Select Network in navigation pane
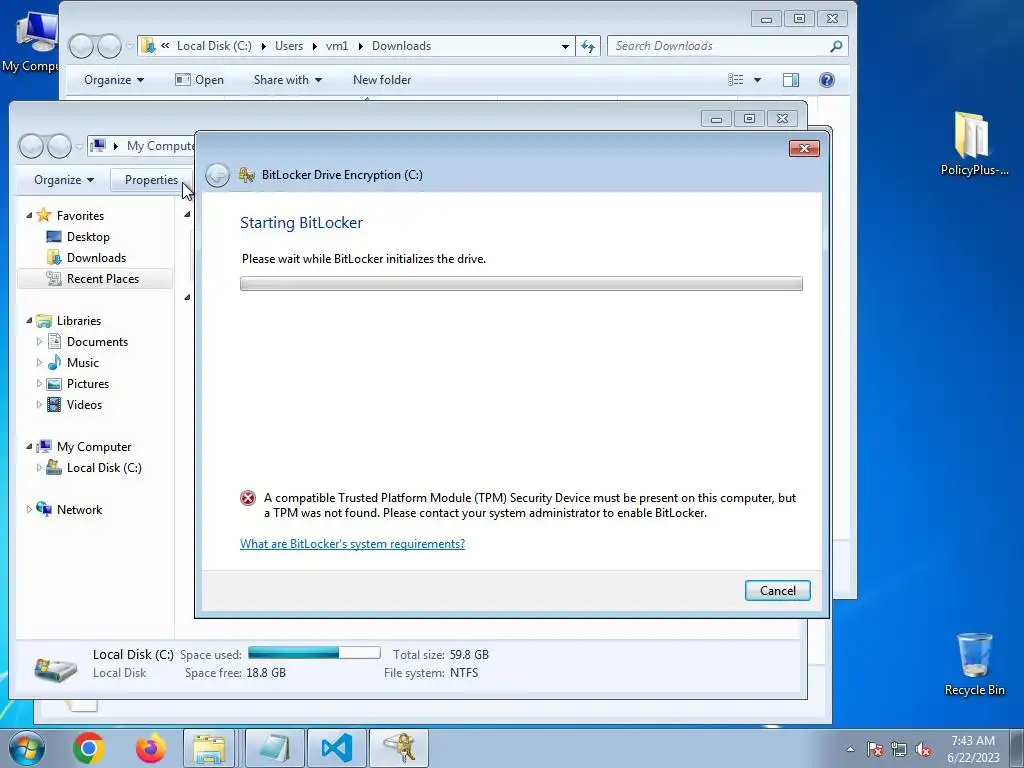The image size is (1024, 768). (79, 509)
